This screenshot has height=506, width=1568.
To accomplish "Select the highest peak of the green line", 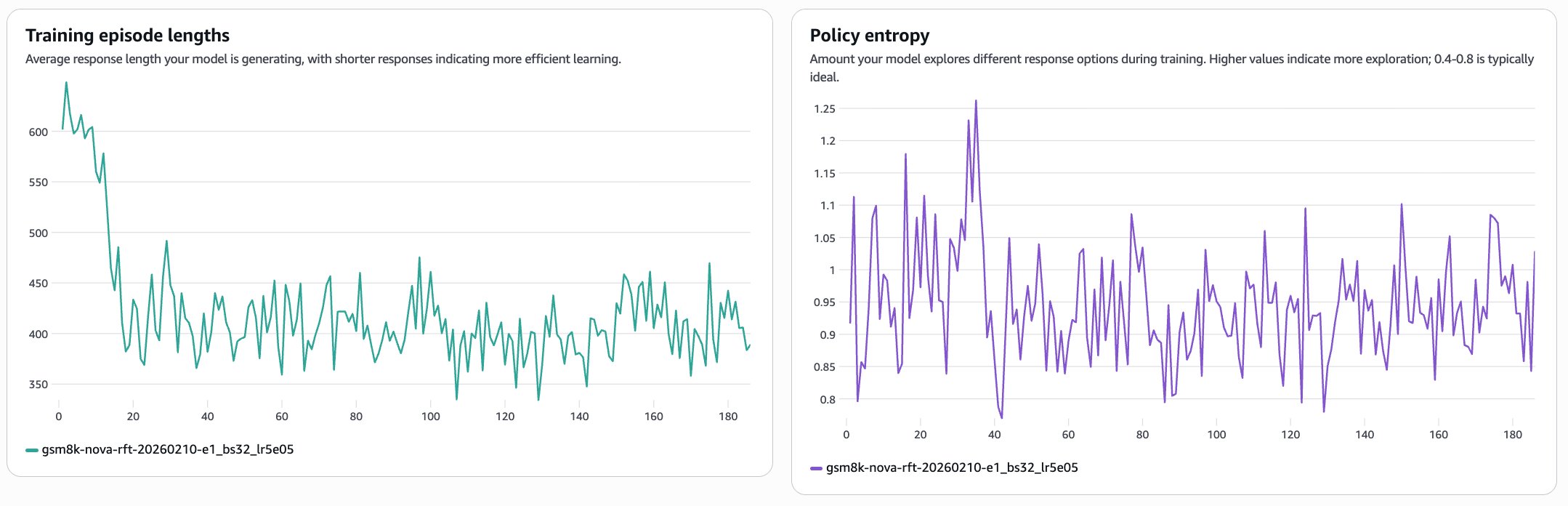I will [x=66, y=83].
